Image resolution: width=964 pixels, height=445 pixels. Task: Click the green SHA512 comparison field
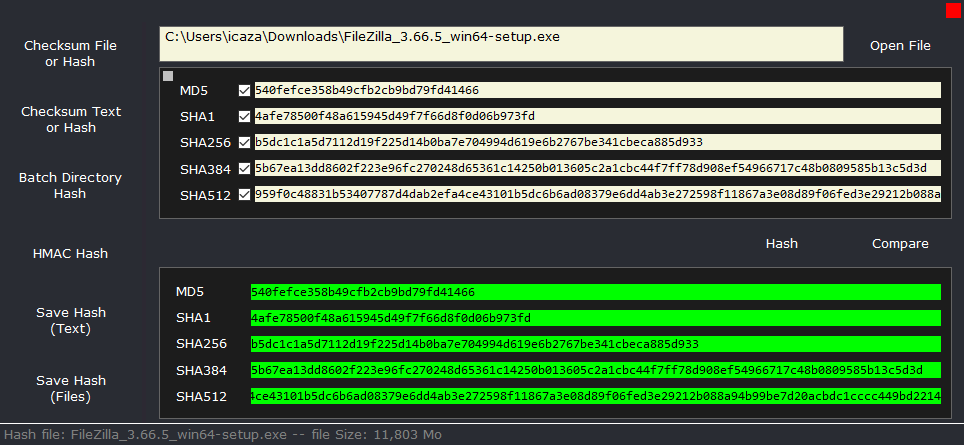pos(595,396)
